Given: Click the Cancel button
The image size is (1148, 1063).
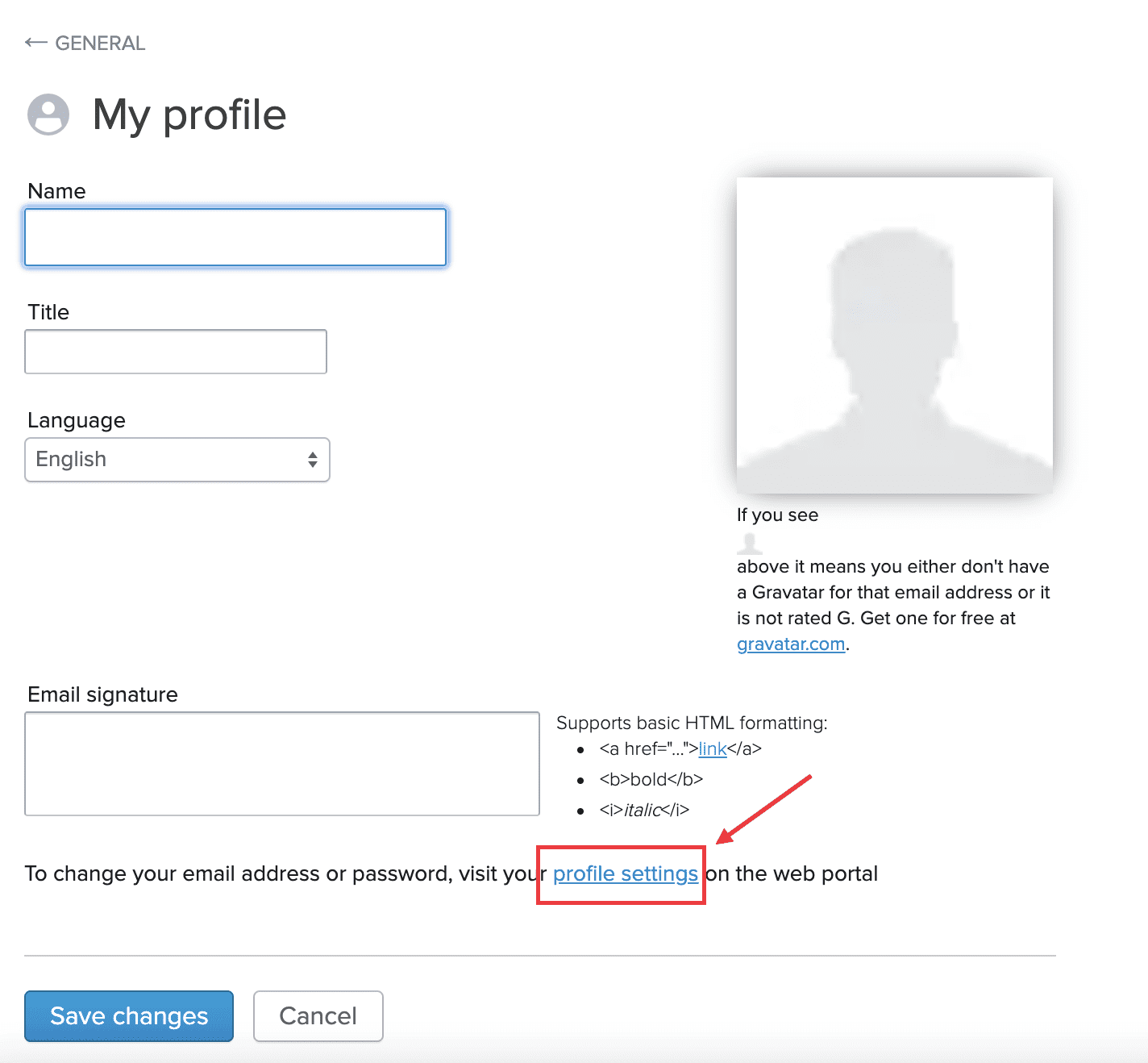Looking at the screenshot, I should 318,1016.
